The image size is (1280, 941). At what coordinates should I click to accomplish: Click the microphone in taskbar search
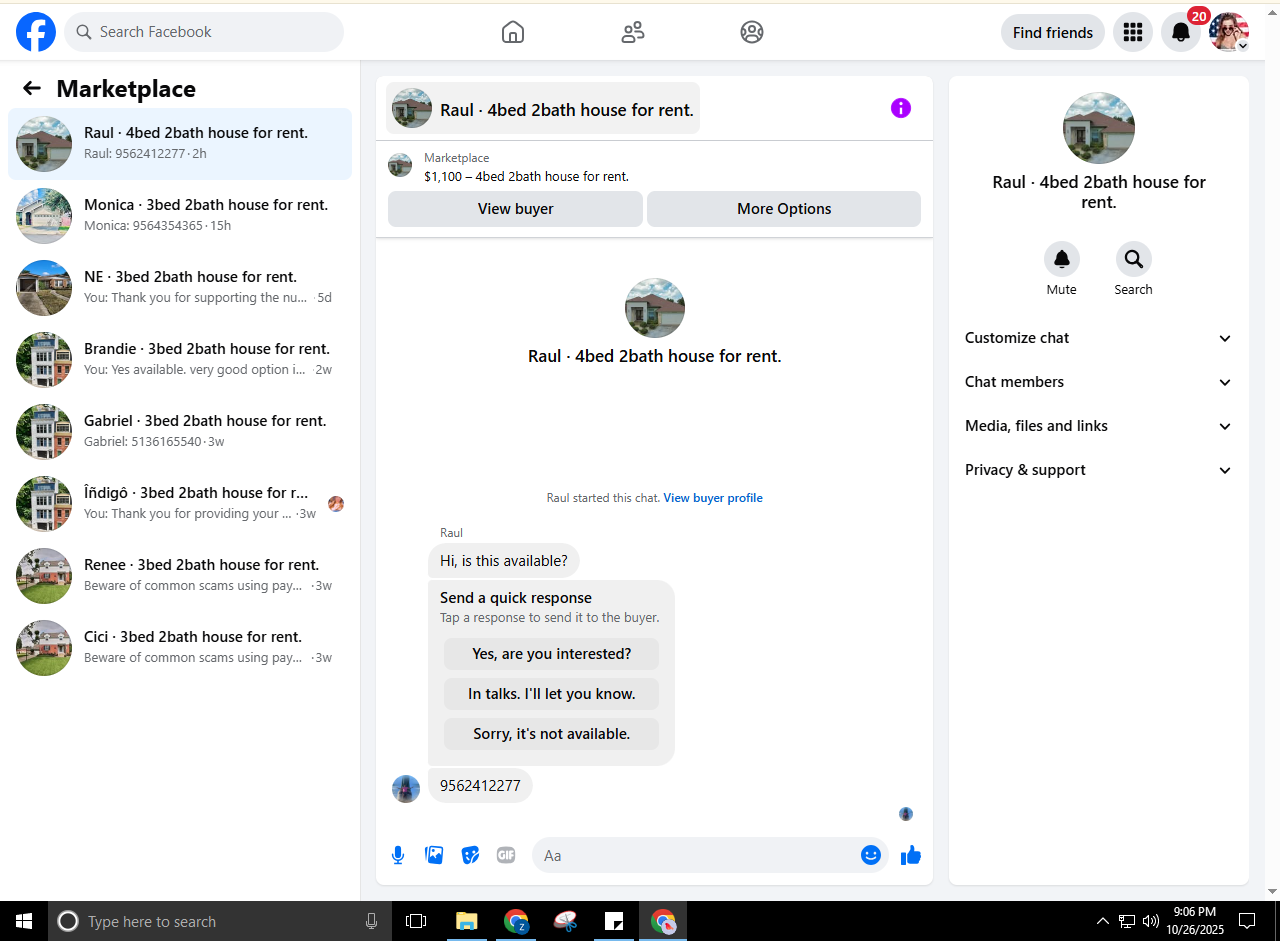click(x=372, y=921)
